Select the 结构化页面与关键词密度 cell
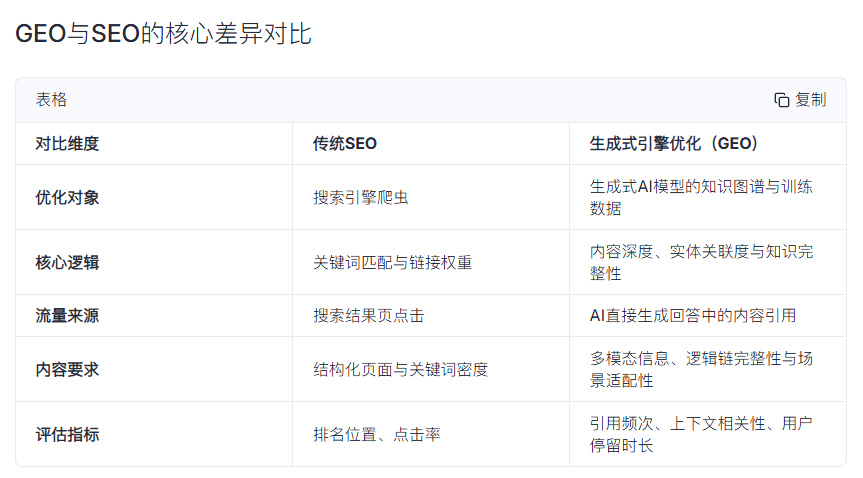The width and height of the screenshot is (863, 478). point(400,370)
